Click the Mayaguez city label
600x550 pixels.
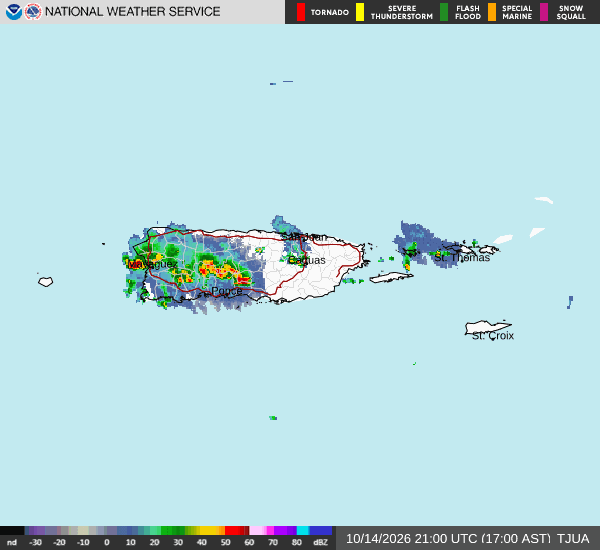(153, 264)
